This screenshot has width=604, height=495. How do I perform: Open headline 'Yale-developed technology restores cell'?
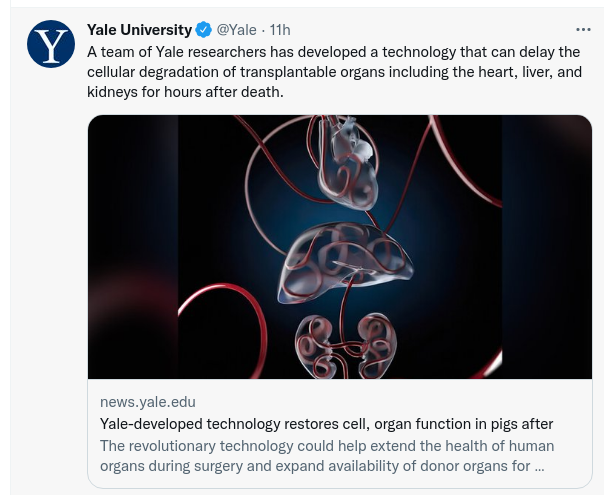click(326, 424)
